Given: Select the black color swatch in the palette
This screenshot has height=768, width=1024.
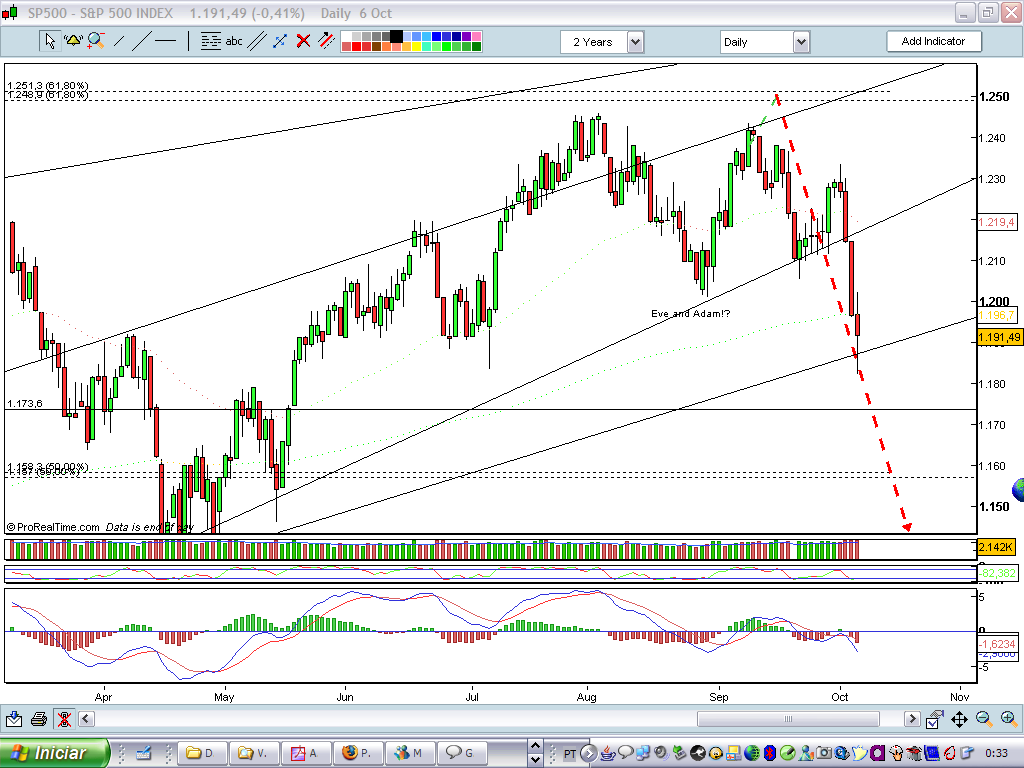Looking at the screenshot, I should (x=395, y=37).
